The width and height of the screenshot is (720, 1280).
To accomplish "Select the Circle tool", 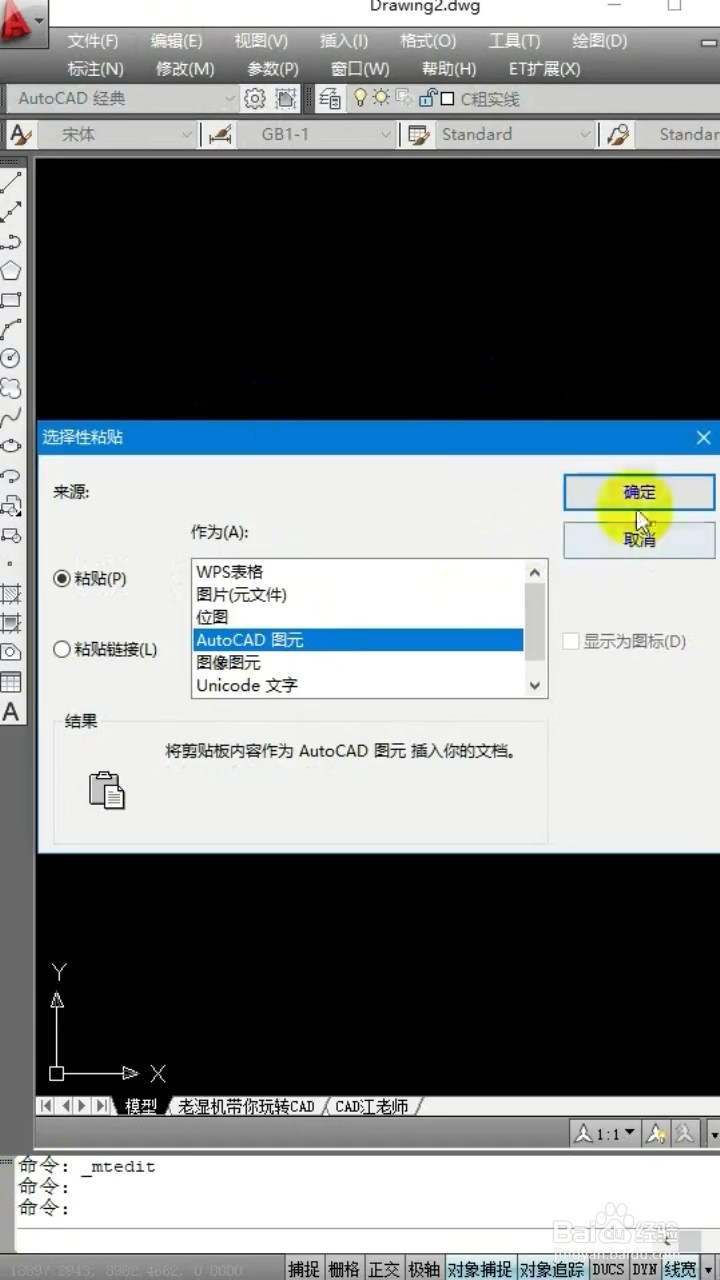I will click(x=11, y=357).
